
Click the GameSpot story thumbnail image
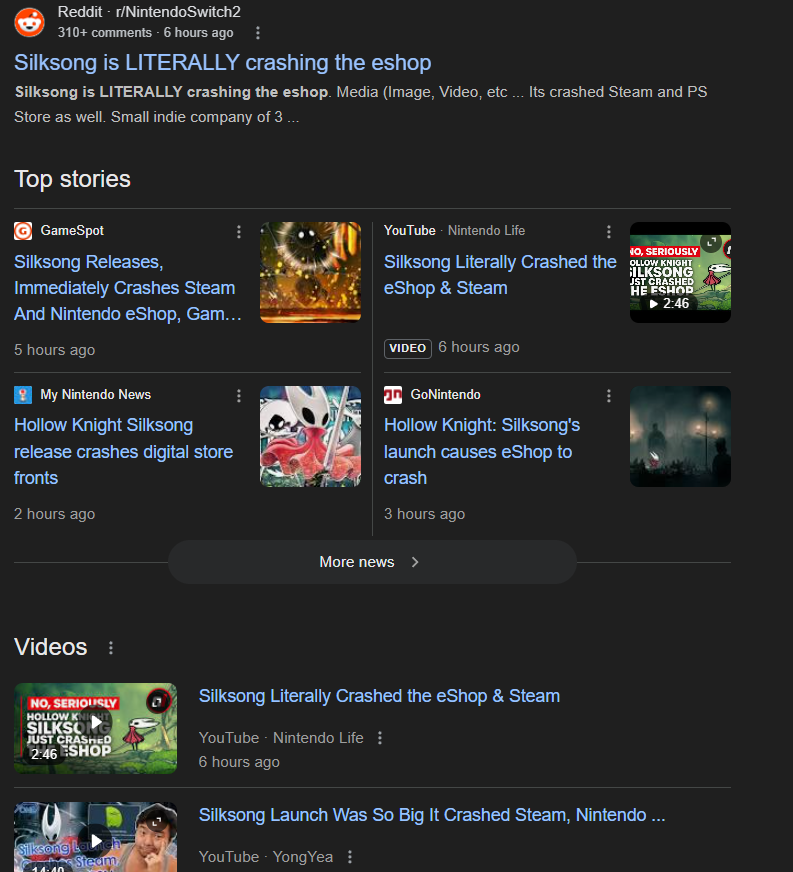(310, 272)
